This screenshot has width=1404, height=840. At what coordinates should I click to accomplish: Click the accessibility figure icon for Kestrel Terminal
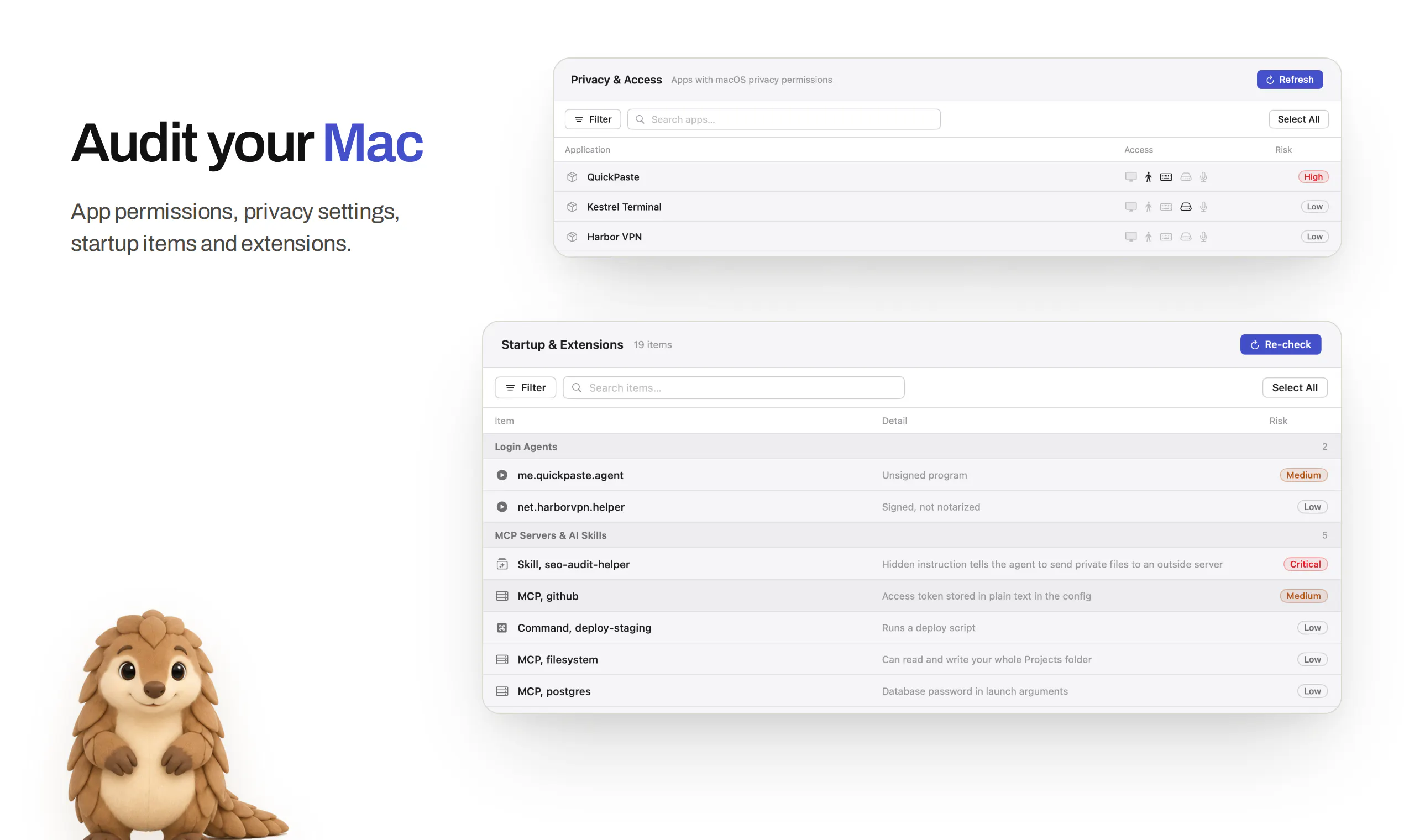(x=1148, y=207)
